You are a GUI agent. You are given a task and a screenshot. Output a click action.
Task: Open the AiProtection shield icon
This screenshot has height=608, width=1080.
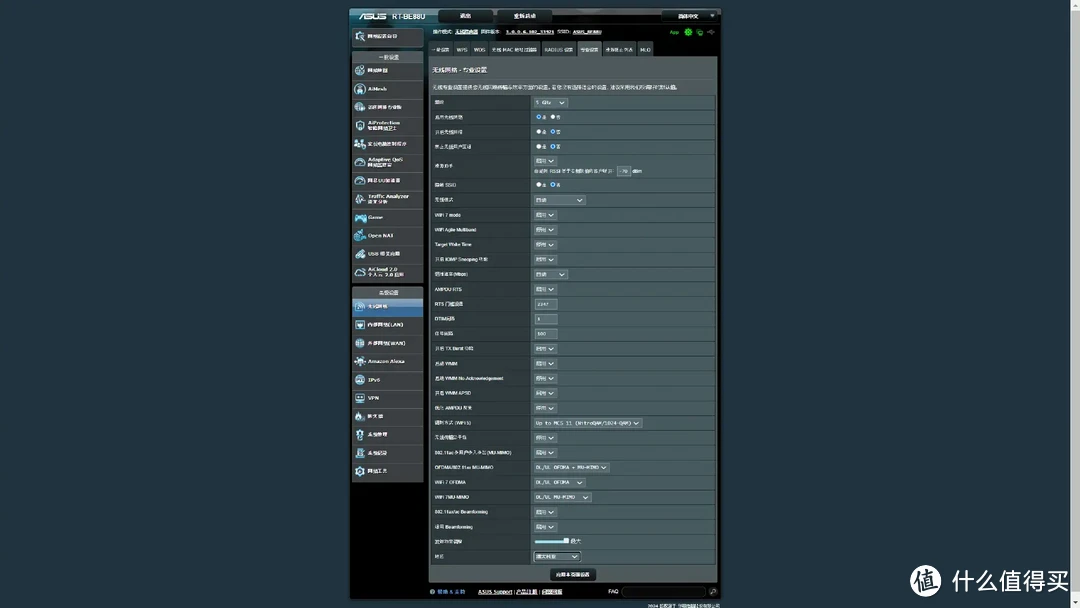(x=360, y=125)
